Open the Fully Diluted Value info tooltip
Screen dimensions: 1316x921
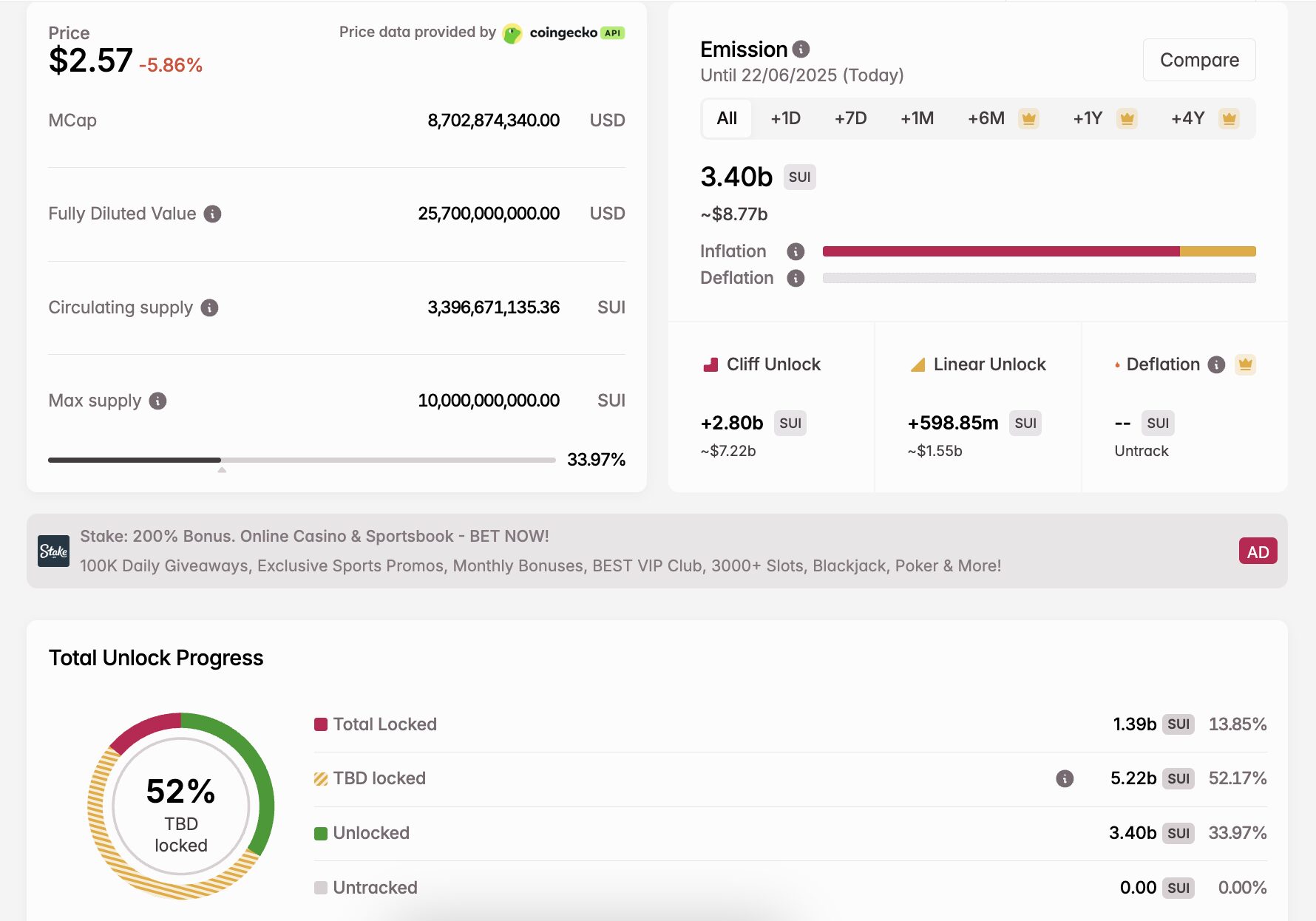point(214,214)
